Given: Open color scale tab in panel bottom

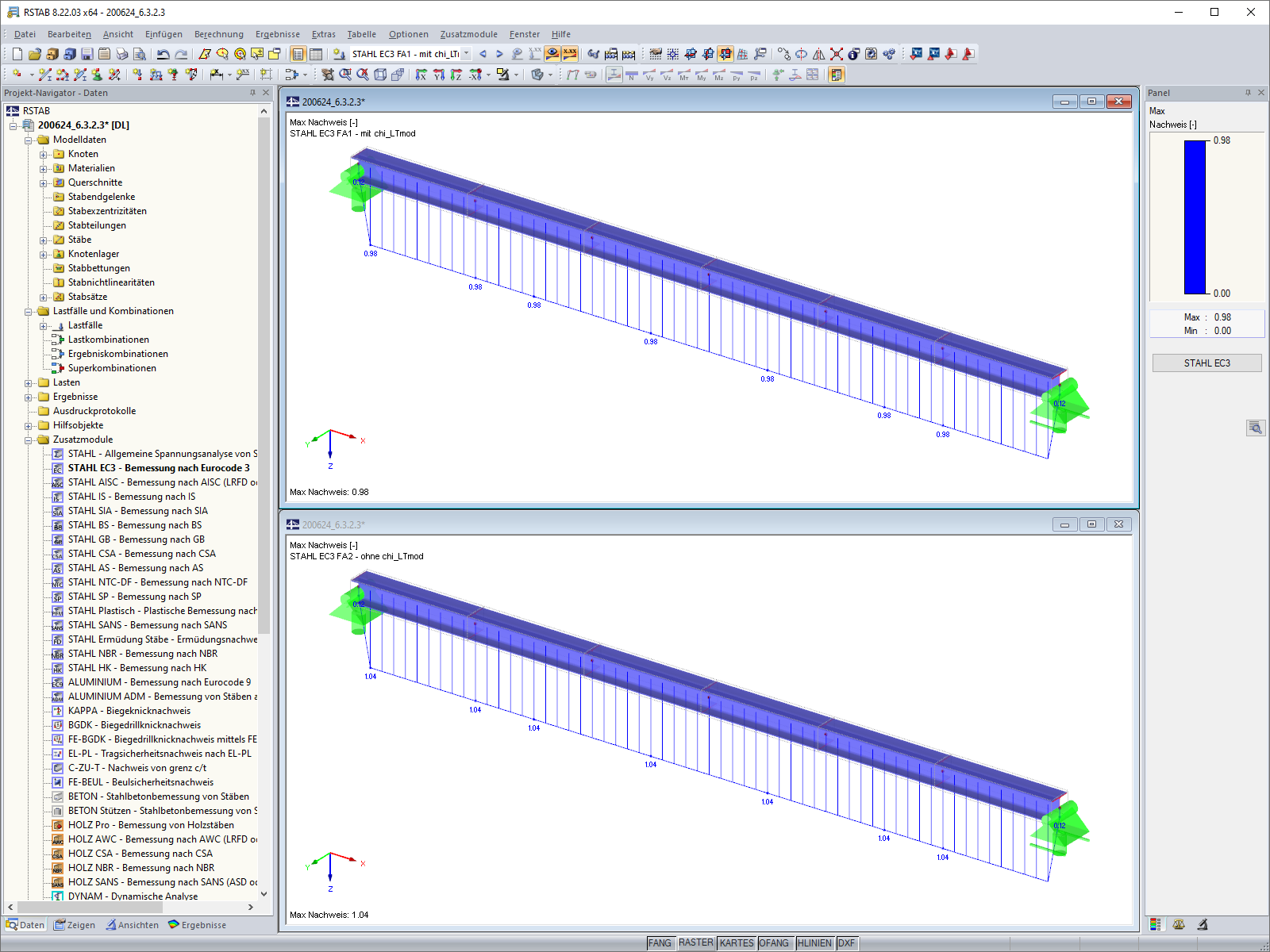Looking at the screenshot, I should 1156,924.
